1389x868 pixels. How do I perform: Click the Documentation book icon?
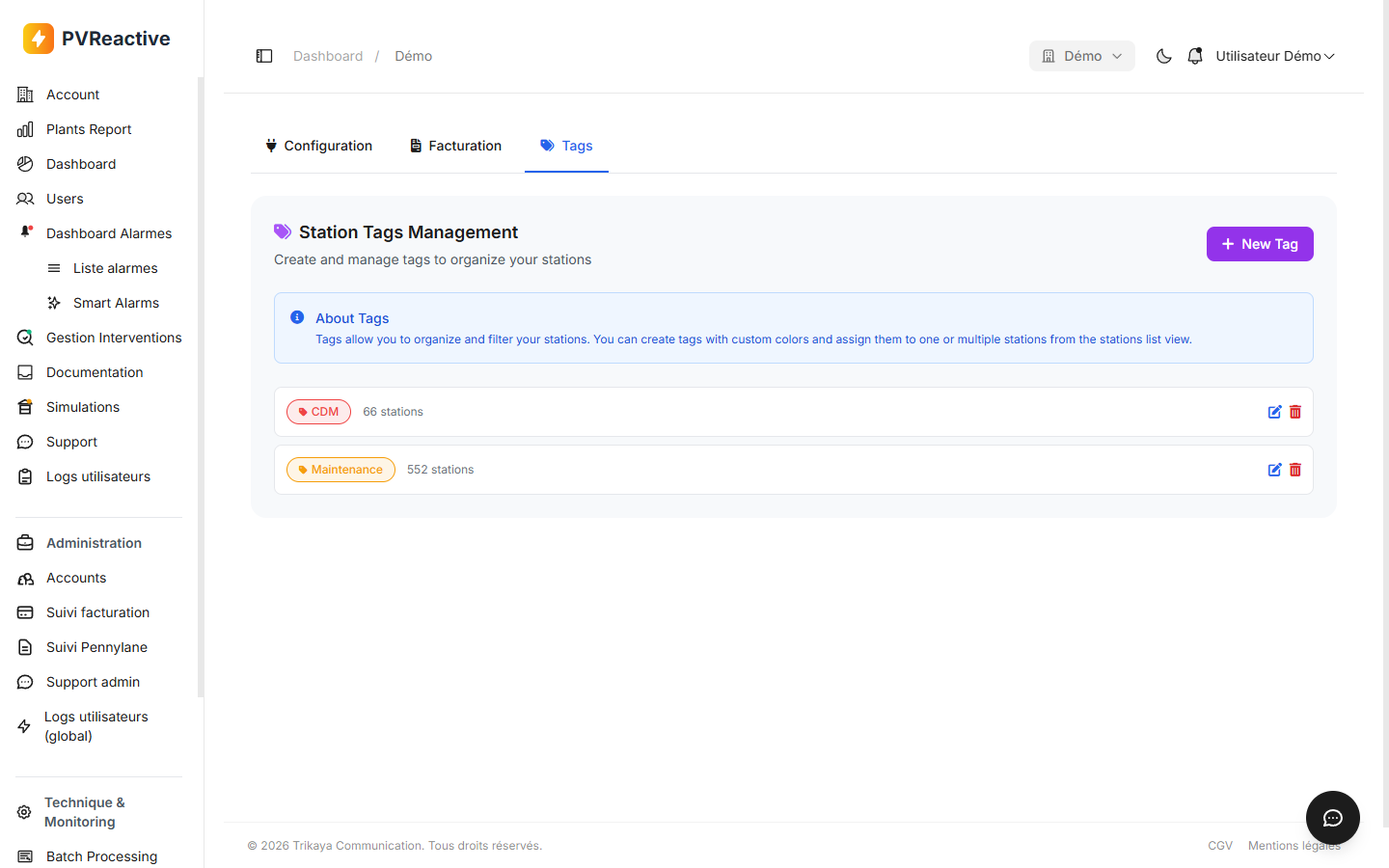[25, 372]
